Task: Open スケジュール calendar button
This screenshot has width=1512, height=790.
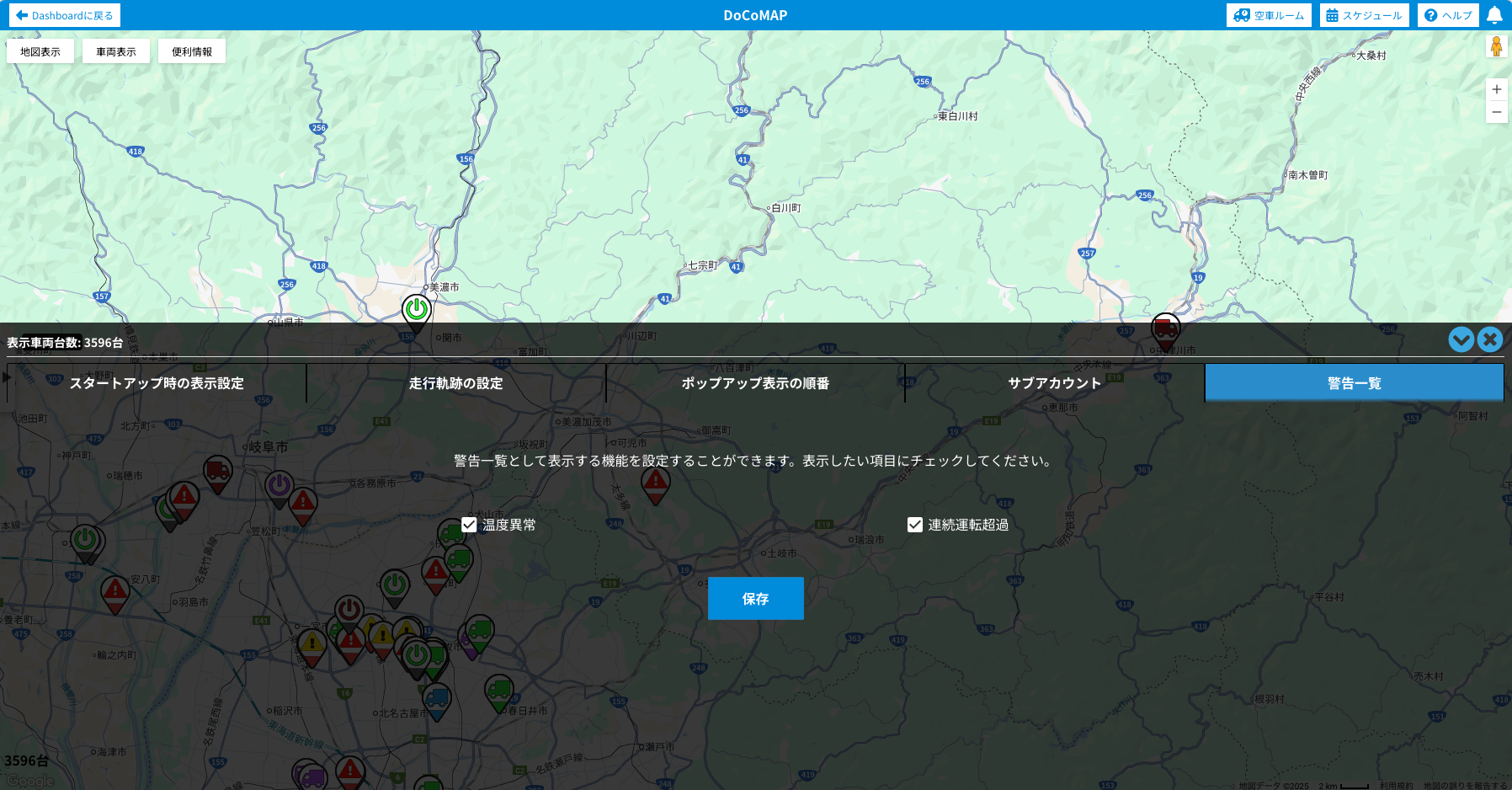Action: click(x=1364, y=15)
